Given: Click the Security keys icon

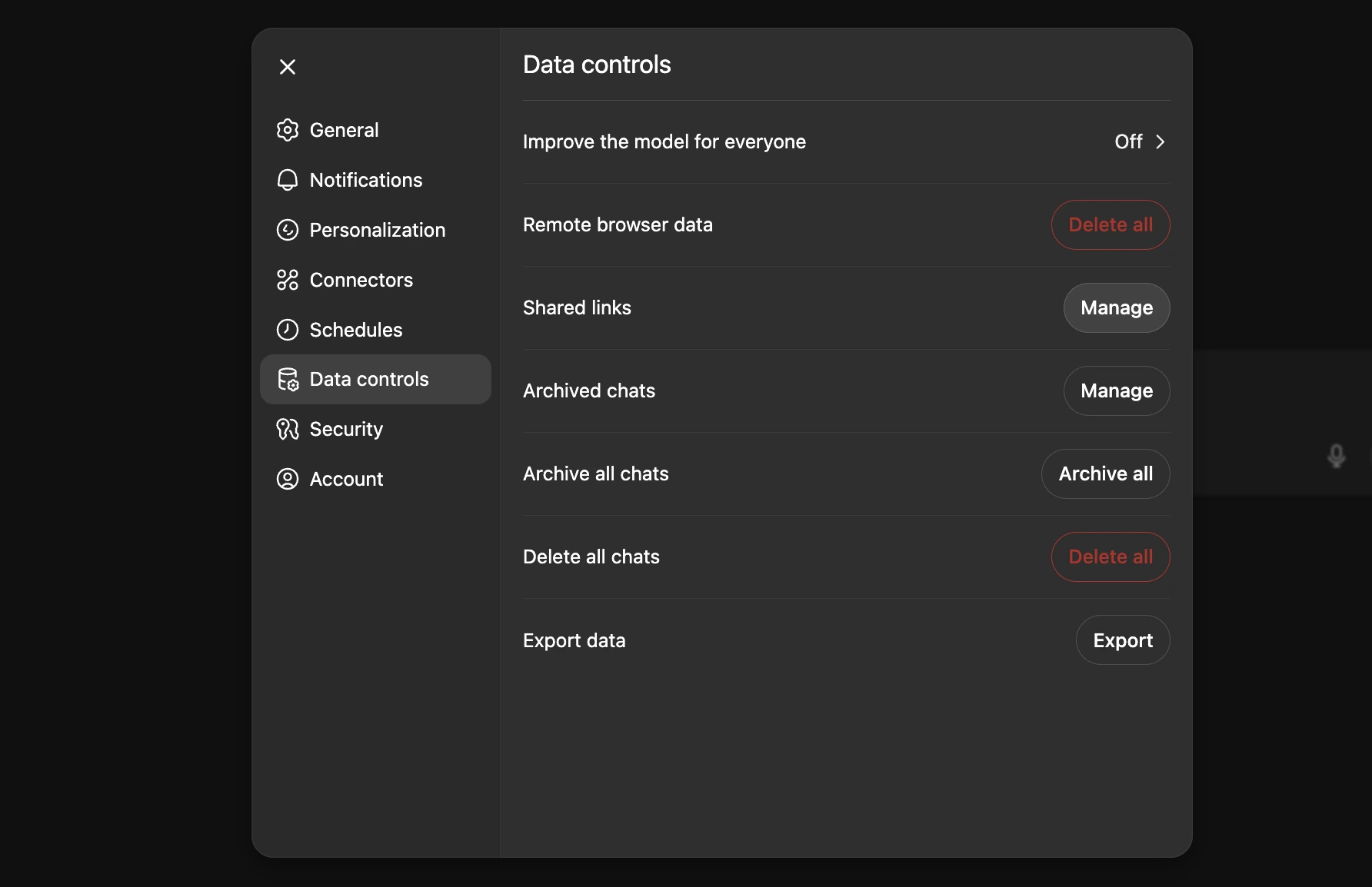Looking at the screenshot, I should click(287, 429).
